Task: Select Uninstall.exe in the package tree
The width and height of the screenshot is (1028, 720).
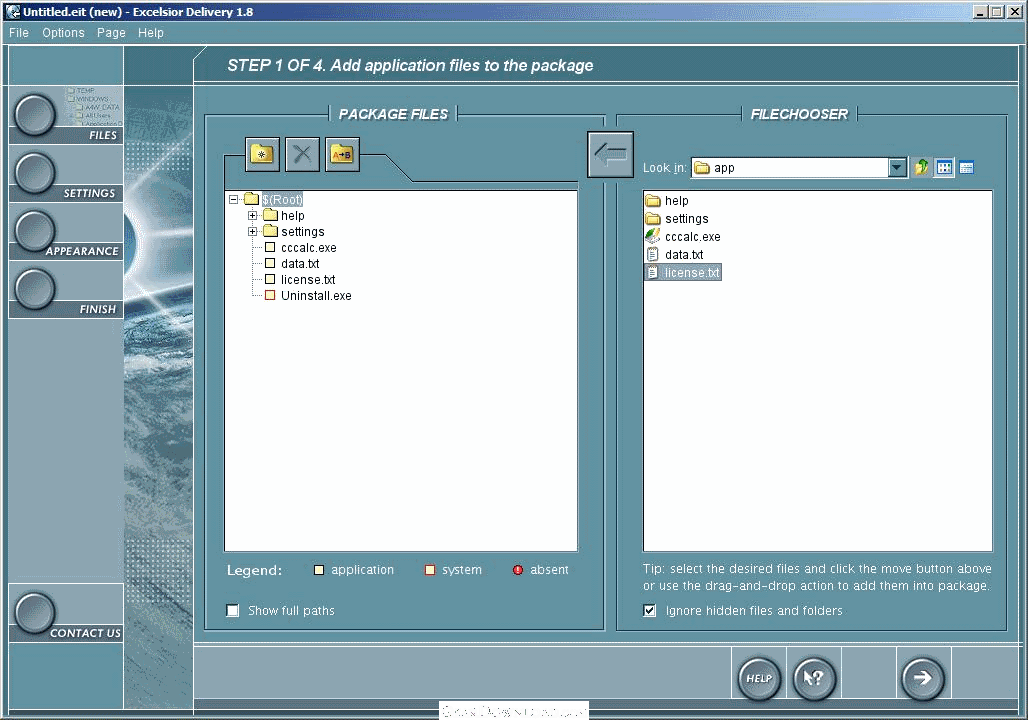Action: pyautogui.click(x=316, y=296)
